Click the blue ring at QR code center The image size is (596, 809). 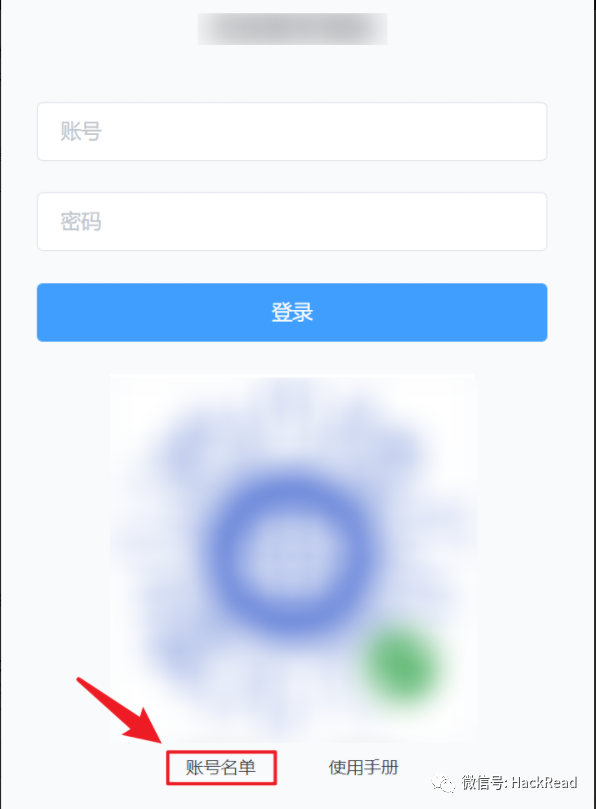click(x=292, y=555)
